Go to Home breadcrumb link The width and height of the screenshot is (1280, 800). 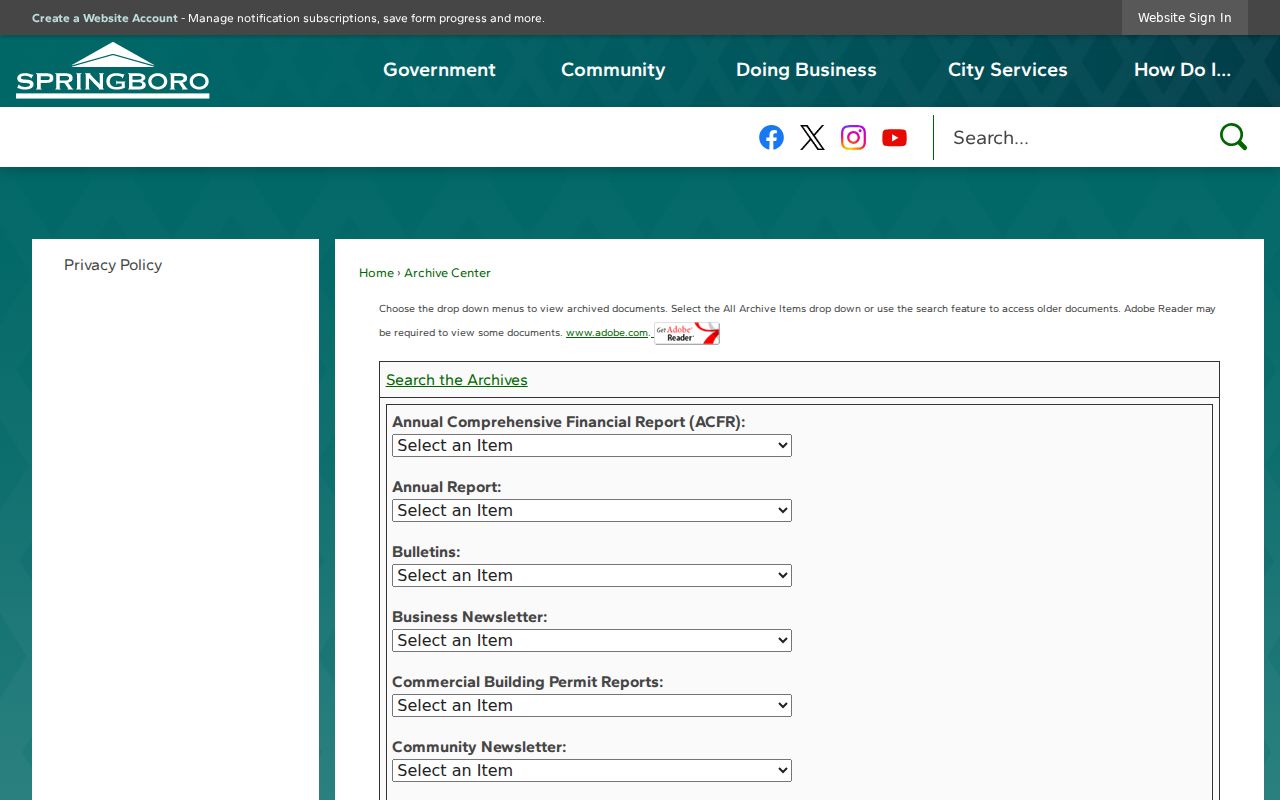coord(376,273)
